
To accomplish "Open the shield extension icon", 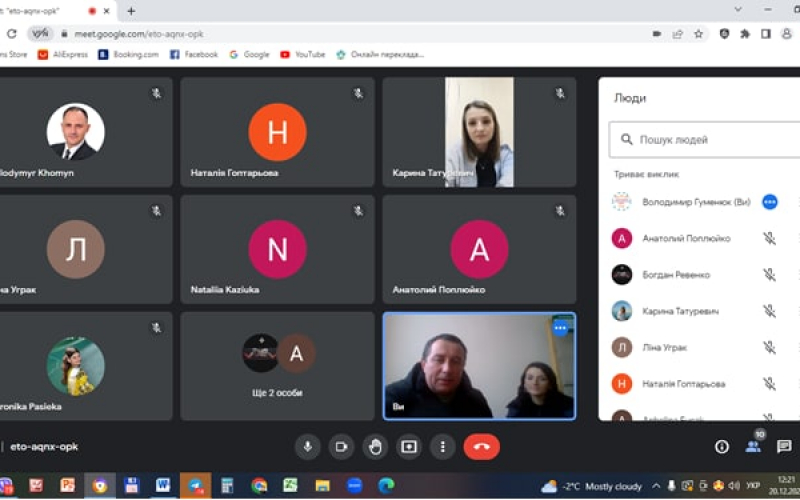I will (x=724, y=34).
